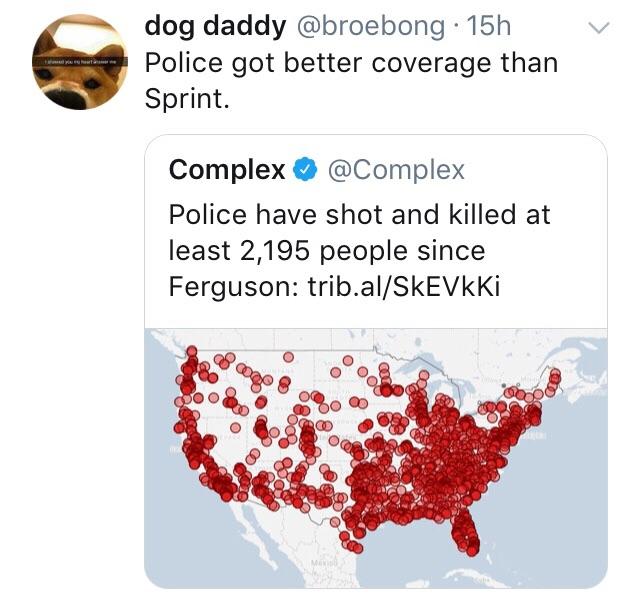Click the word "Sprint." in the tweet
This screenshot has width=640, height=602.
187,98
